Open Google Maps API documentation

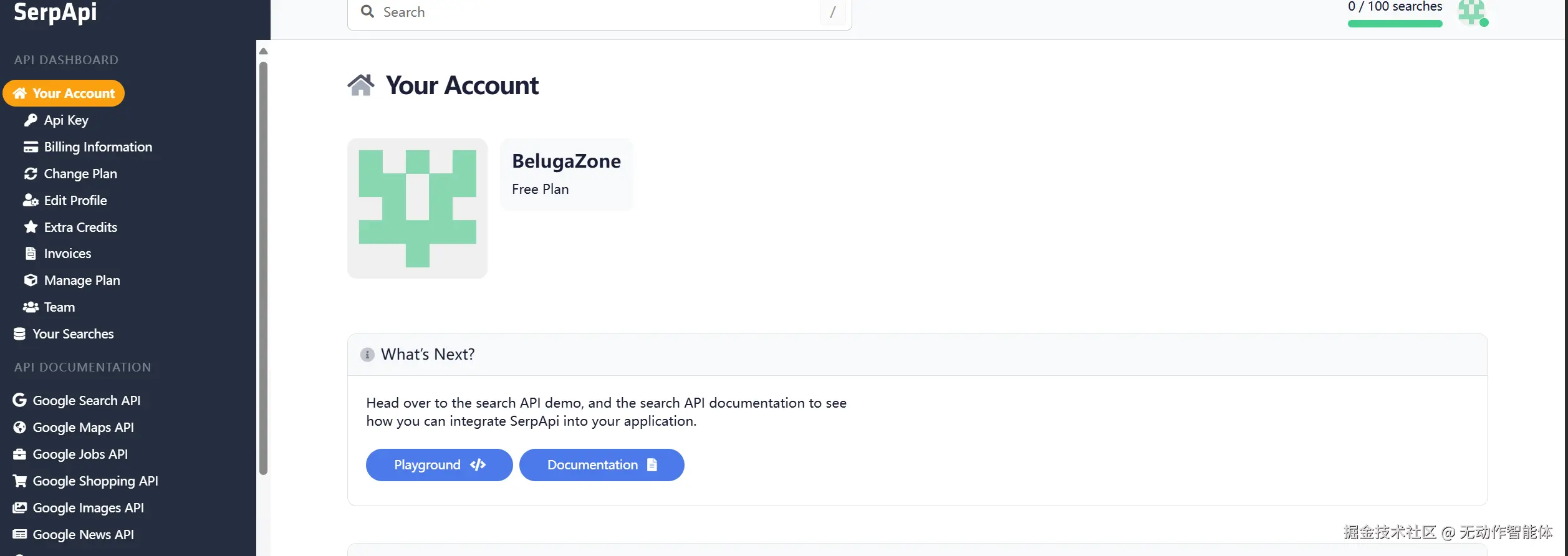(x=83, y=428)
